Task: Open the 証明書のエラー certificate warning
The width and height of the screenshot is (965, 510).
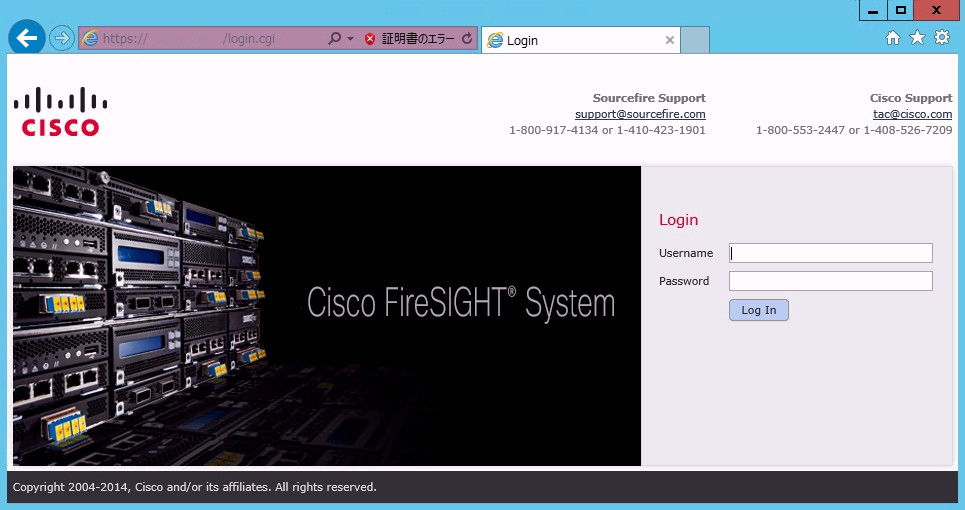Action: click(x=418, y=39)
